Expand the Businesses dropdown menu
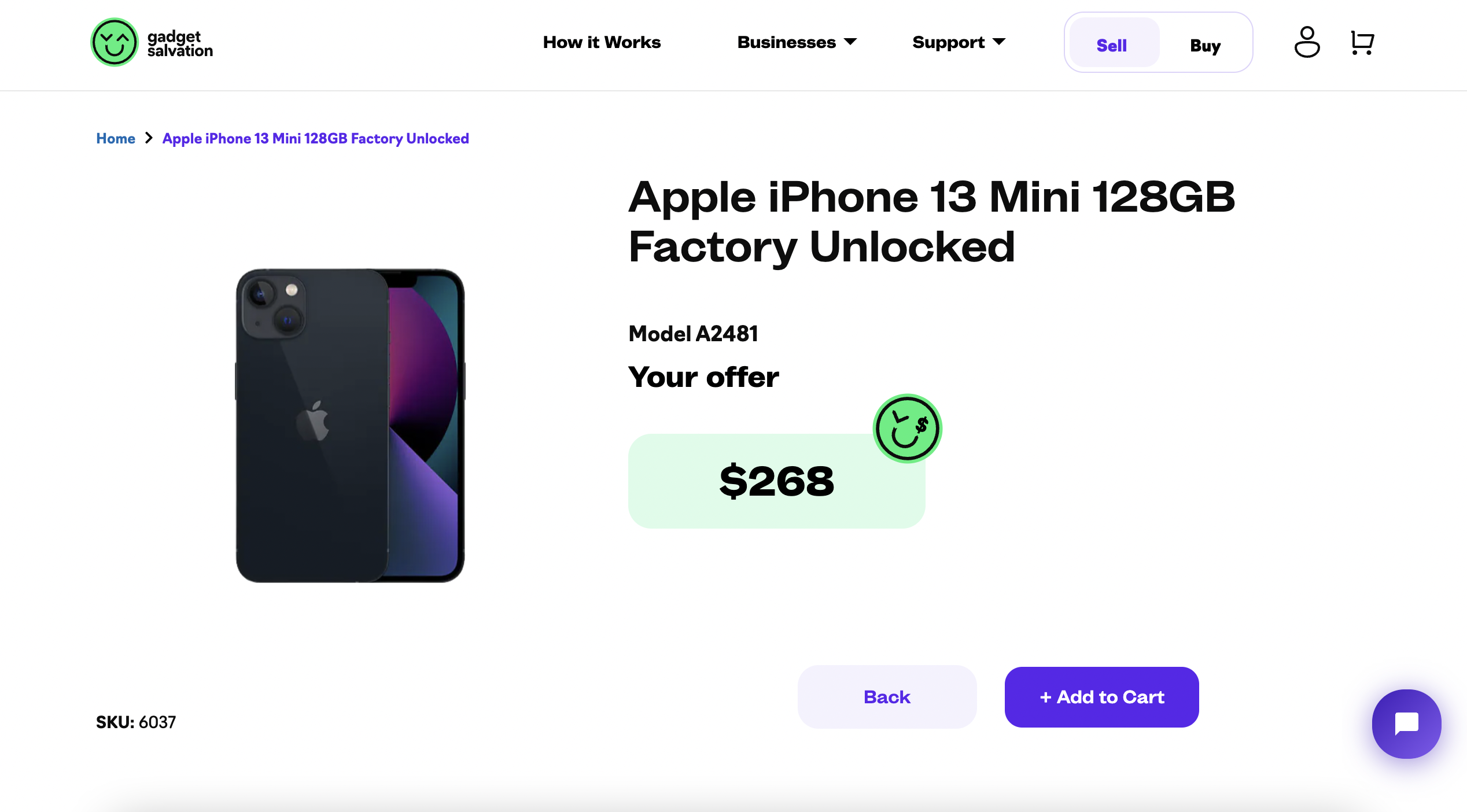1467x812 pixels. 797,42
